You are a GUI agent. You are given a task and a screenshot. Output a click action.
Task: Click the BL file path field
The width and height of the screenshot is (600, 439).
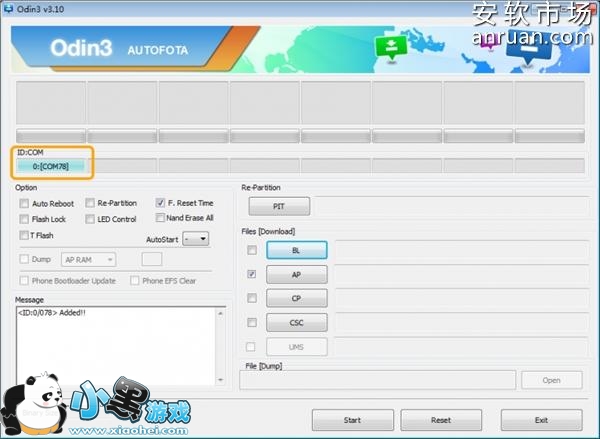click(x=462, y=250)
